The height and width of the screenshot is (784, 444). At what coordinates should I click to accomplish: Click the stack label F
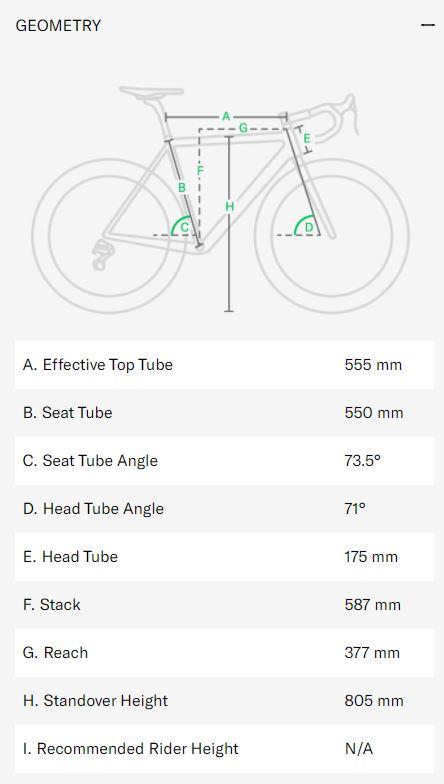pyautogui.click(x=200, y=170)
